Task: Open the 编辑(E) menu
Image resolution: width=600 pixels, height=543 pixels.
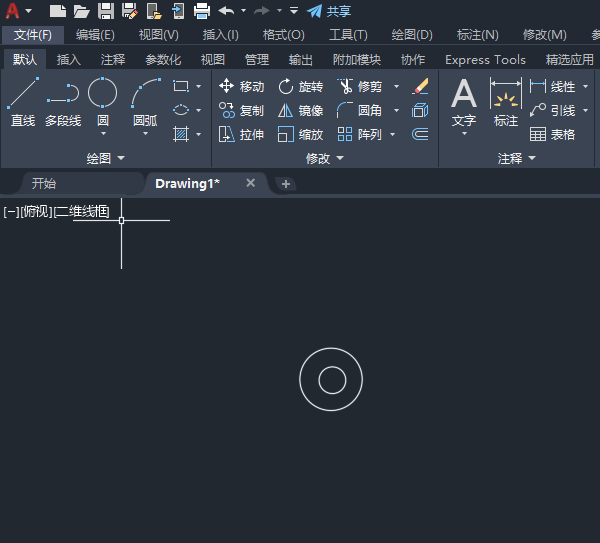Action: [x=95, y=35]
